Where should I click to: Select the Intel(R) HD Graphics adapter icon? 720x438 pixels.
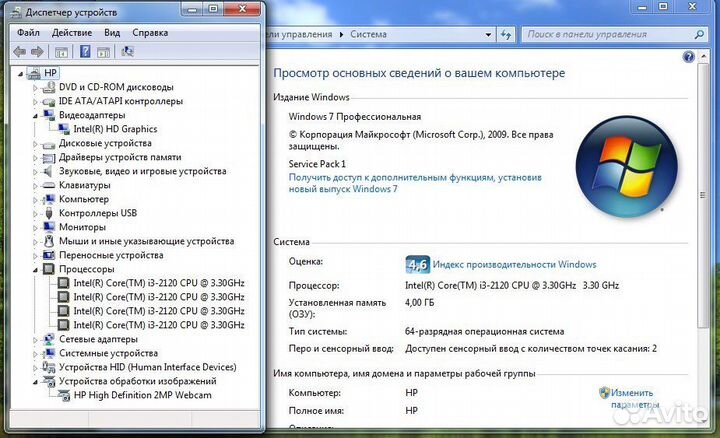coord(63,129)
